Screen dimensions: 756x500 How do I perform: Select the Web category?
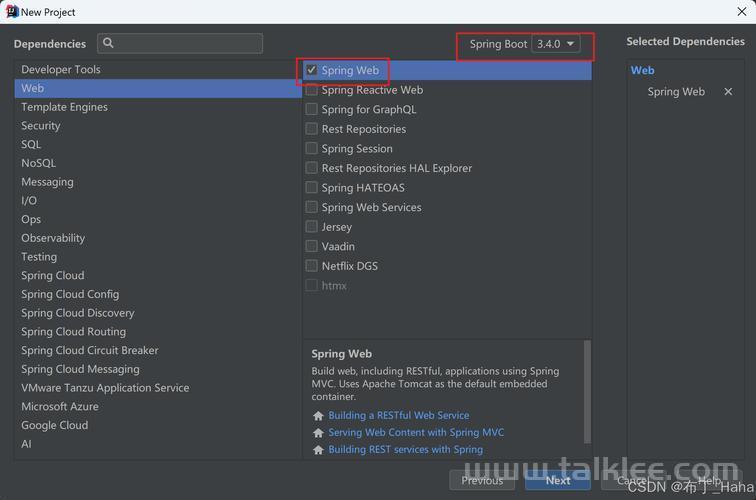[x=158, y=88]
